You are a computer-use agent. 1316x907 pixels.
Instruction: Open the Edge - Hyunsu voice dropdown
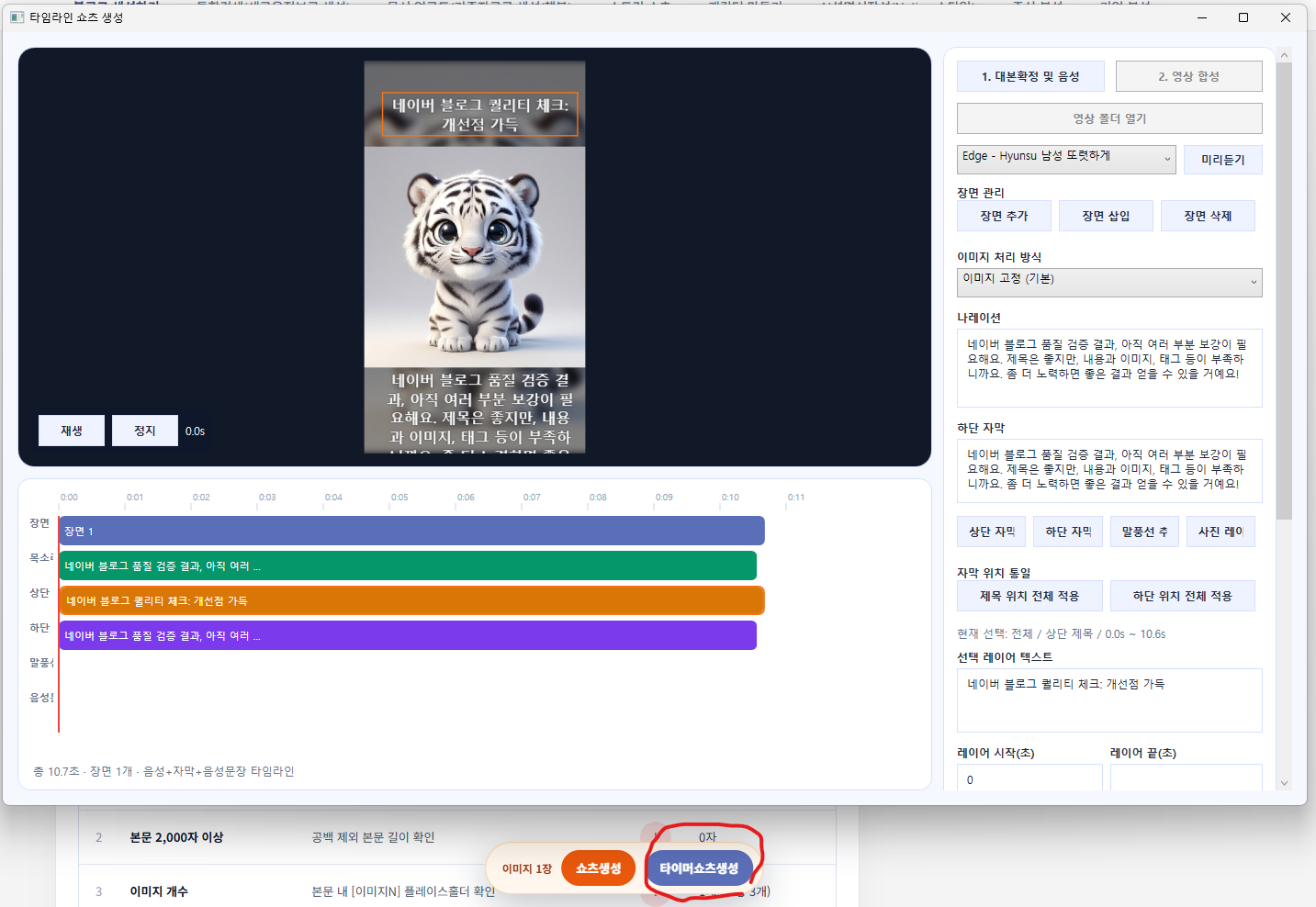click(1066, 159)
